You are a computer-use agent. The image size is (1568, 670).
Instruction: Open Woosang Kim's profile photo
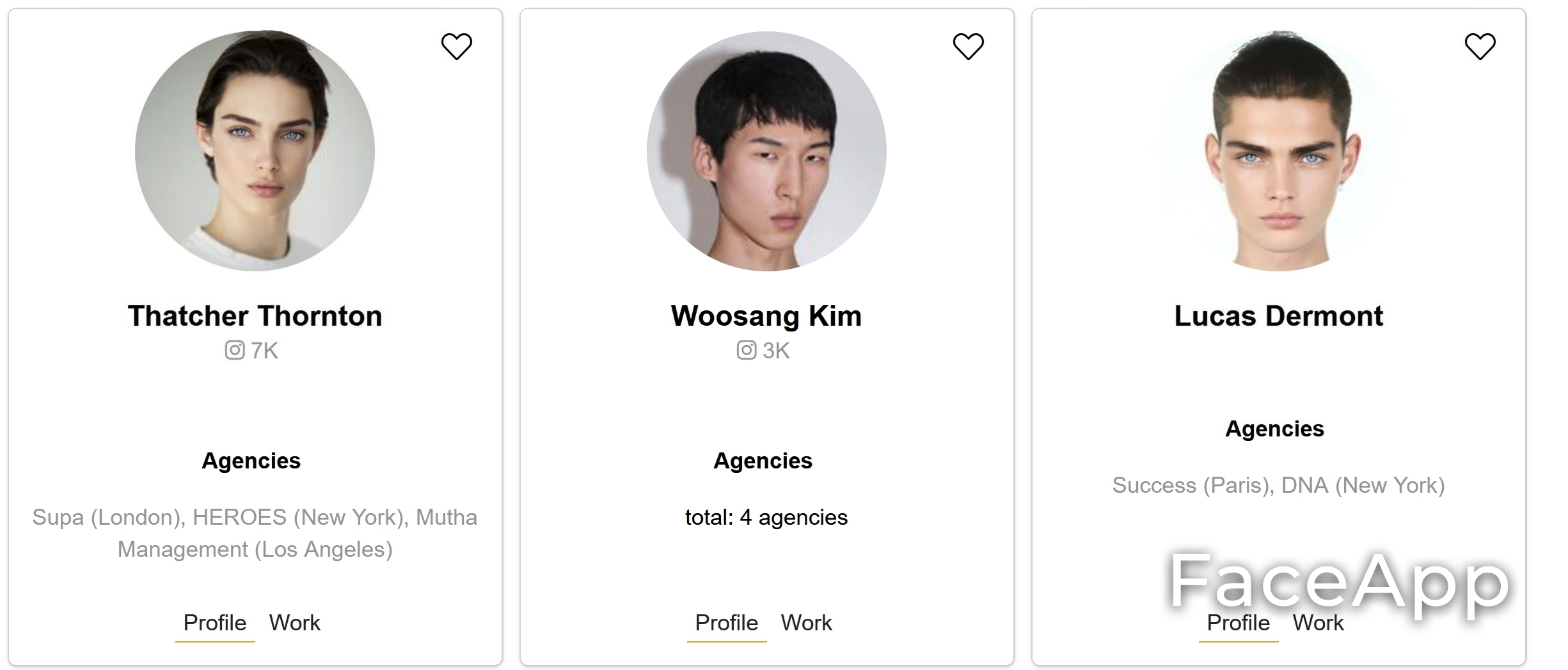pyautogui.click(x=766, y=151)
